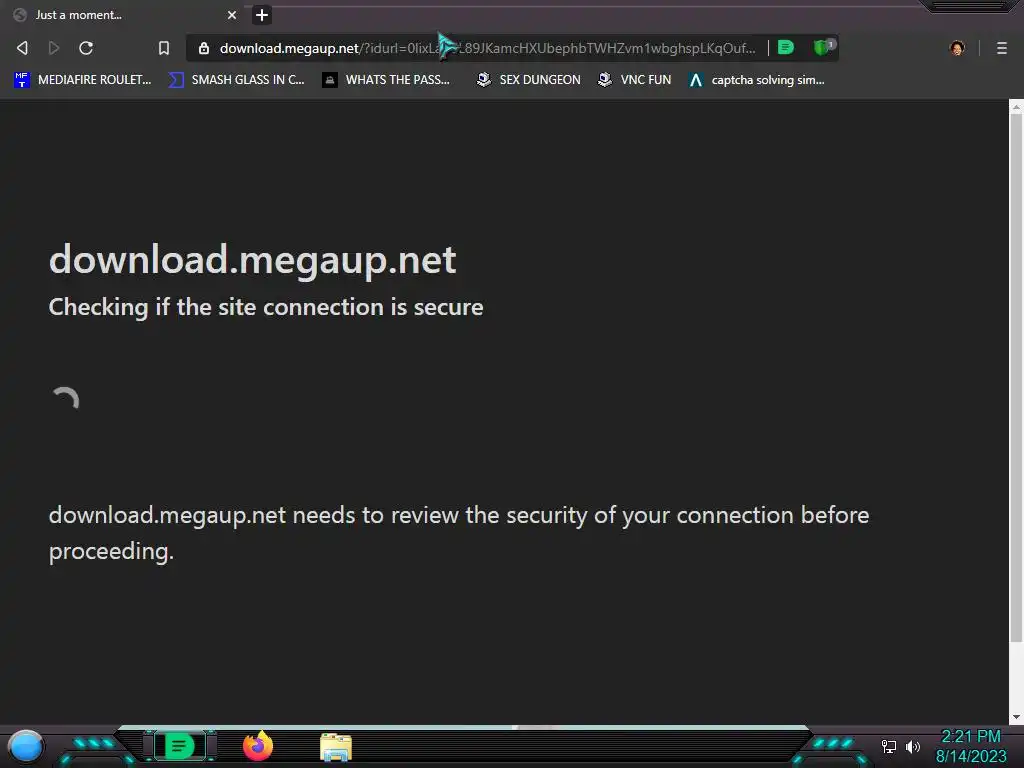Image resolution: width=1024 pixels, height=768 pixels.
Task: Click 'Checking if the site connection is secure'
Action: (266, 307)
